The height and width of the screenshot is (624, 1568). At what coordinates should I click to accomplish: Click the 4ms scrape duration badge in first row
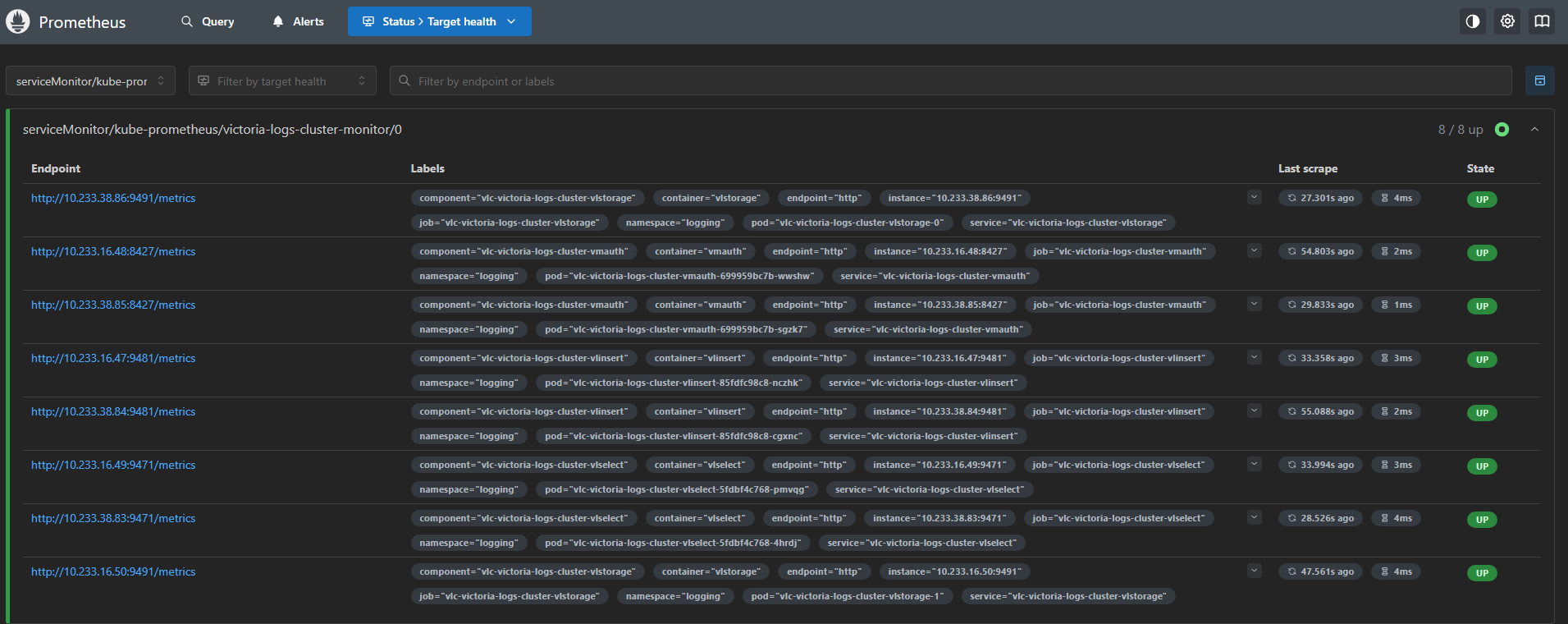tap(1396, 198)
